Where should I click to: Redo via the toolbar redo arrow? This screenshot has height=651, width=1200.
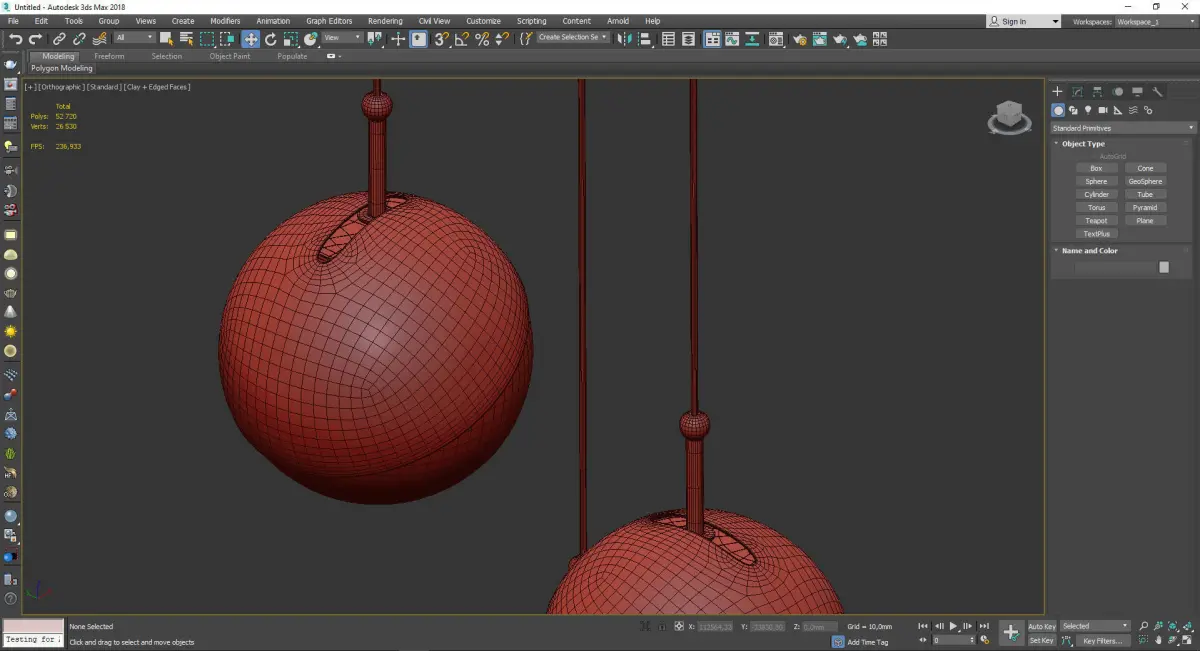[x=35, y=39]
